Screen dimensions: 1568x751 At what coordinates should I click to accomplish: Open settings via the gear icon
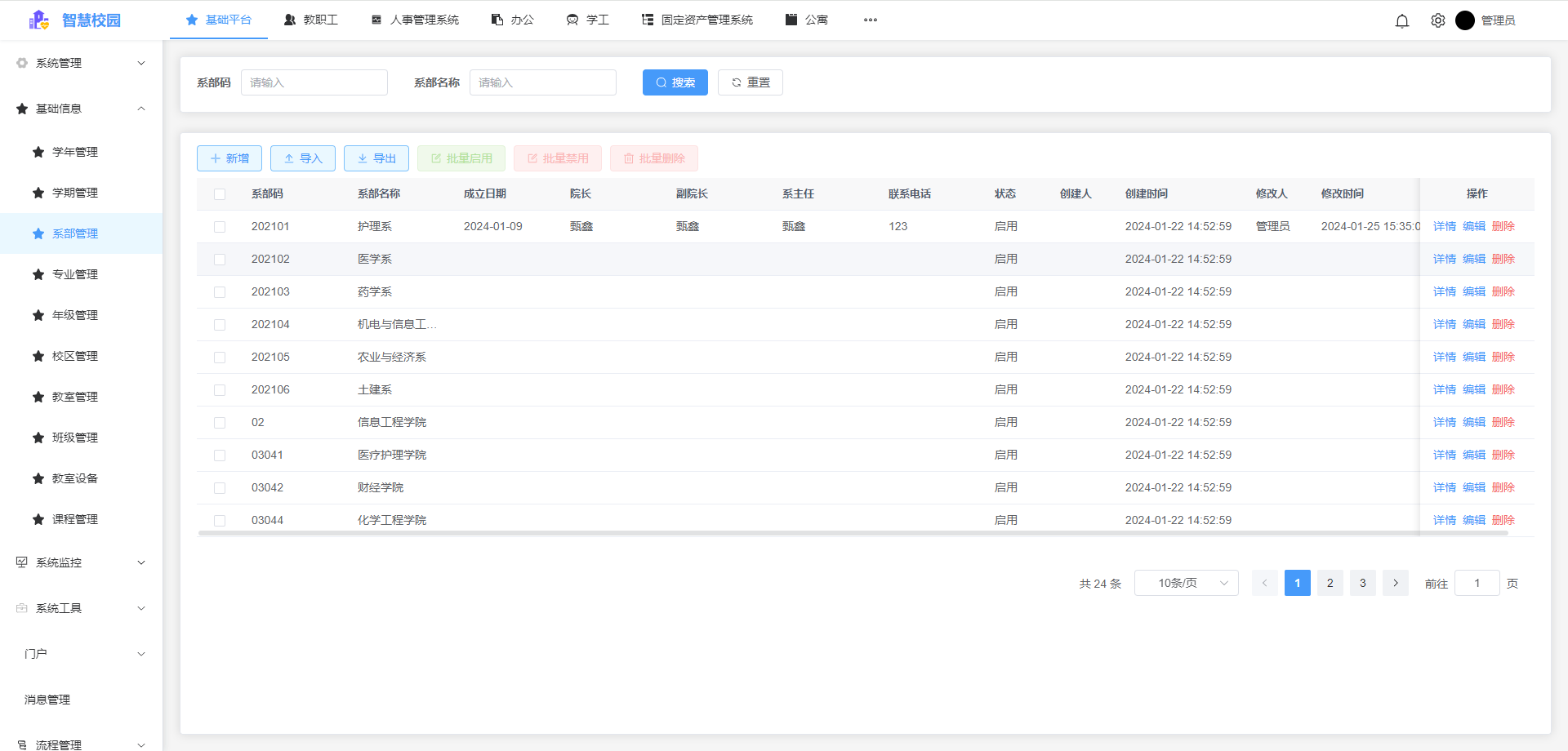1437,20
